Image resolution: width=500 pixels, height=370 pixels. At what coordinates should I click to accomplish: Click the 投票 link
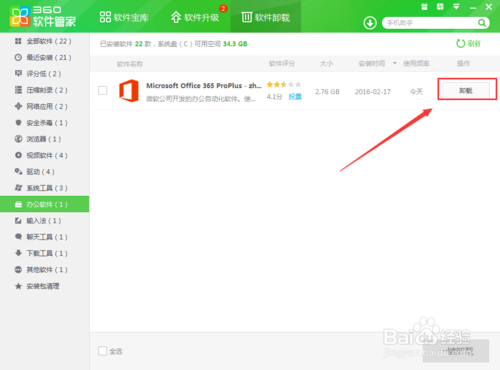pos(295,97)
